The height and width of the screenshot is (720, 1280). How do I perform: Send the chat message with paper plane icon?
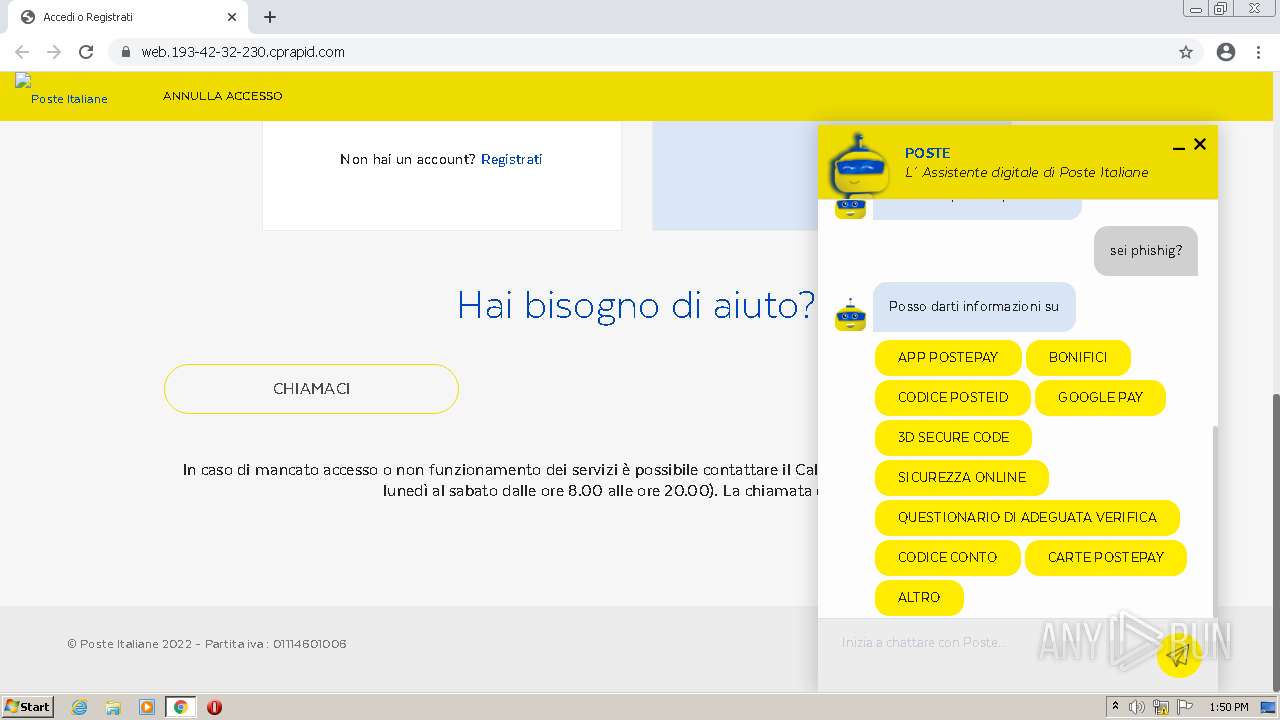pos(1179,655)
